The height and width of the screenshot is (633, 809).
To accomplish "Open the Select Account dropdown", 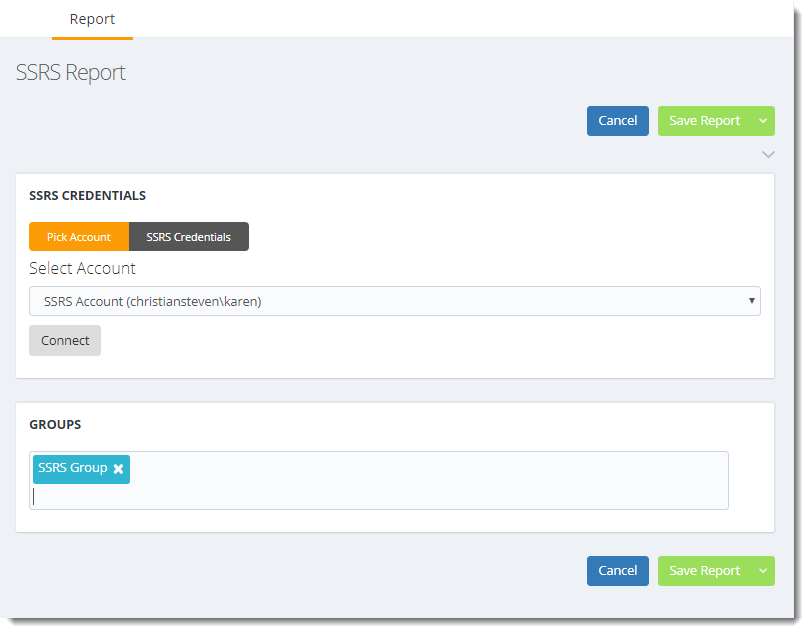I will 395,301.
